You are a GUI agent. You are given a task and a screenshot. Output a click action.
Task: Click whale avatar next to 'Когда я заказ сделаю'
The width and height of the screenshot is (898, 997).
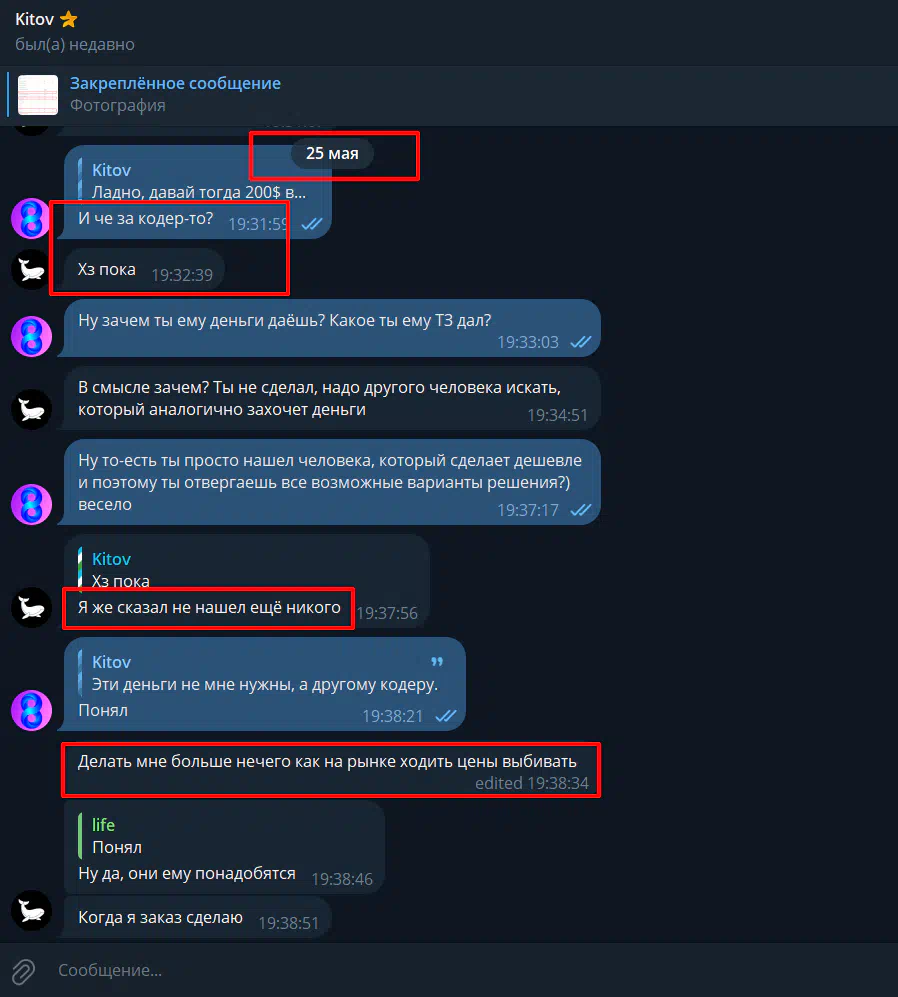(x=31, y=911)
